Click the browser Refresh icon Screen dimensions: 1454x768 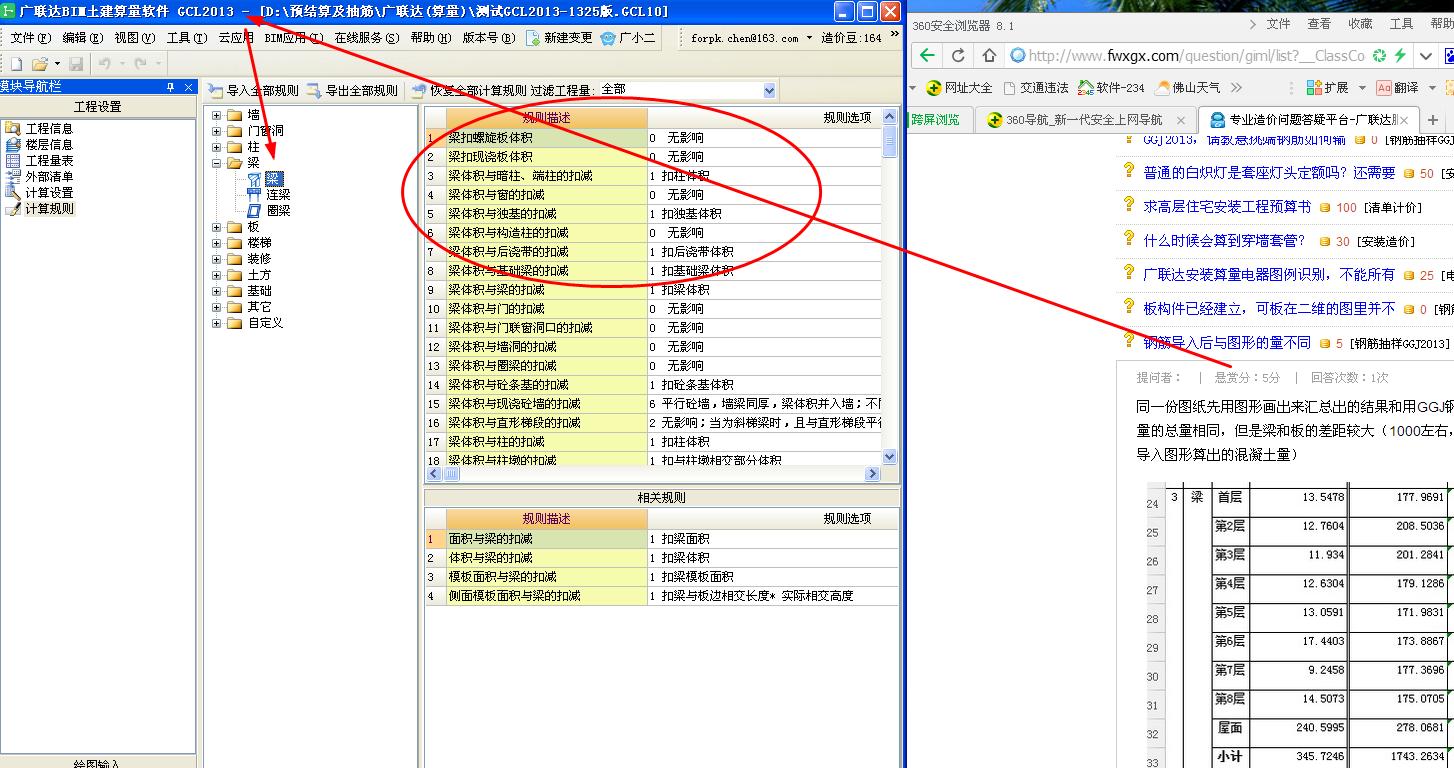pyautogui.click(x=958, y=56)
